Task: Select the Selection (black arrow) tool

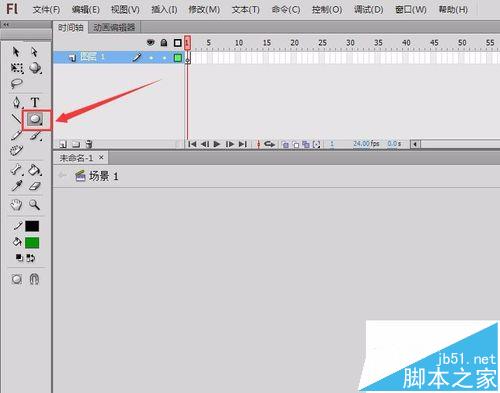Action: tap(16, 52)
